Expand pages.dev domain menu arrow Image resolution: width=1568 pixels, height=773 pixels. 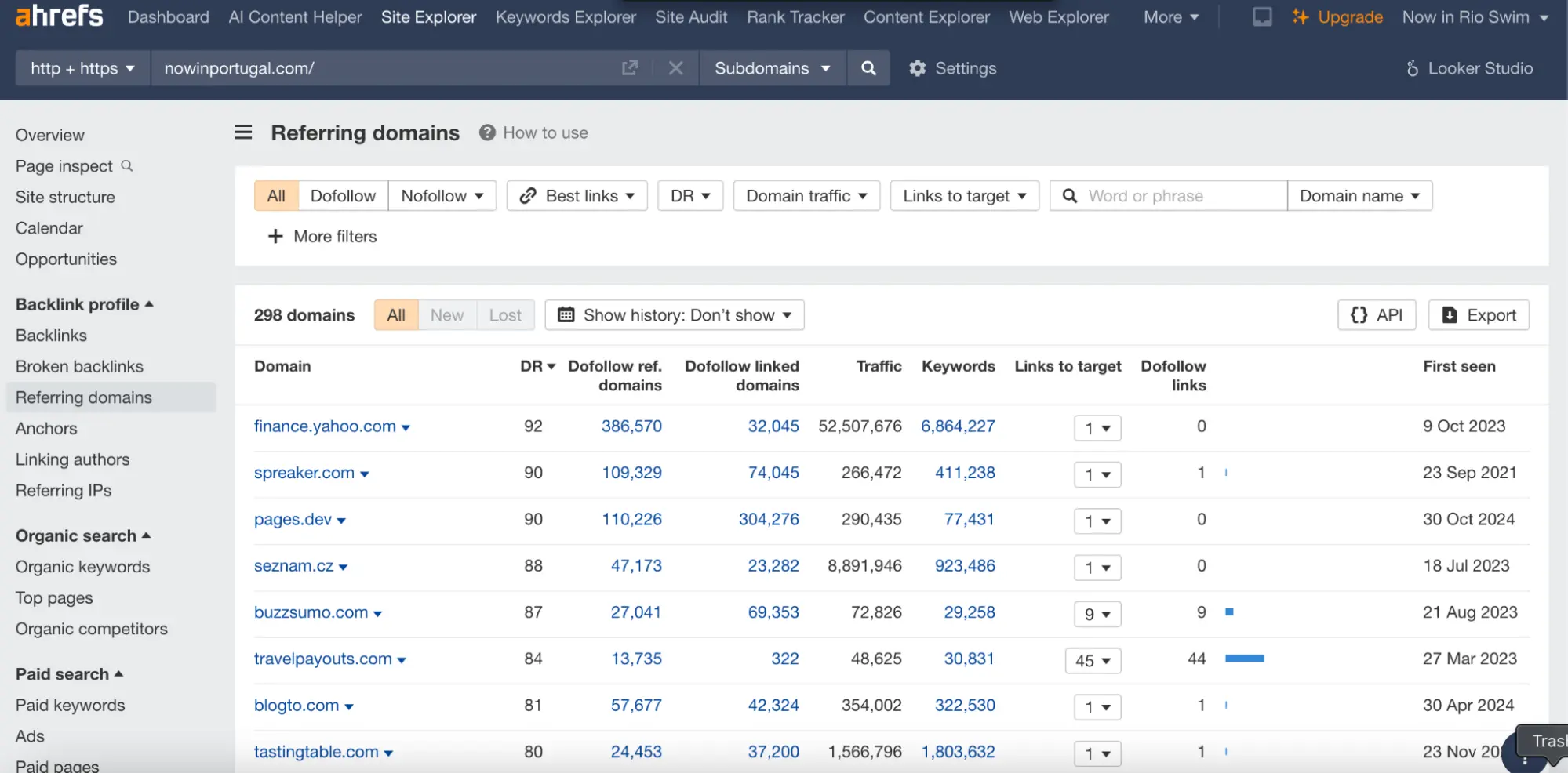[341, 521]
